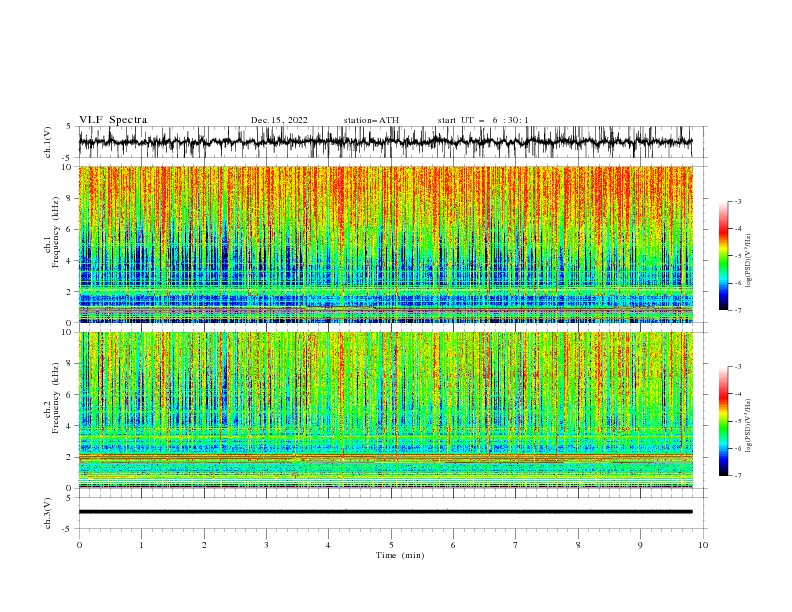The width and height of the screenshot is (792, 612).
Task: Click the "-4" tick on ch.2 colorbar
Action: 738,394
